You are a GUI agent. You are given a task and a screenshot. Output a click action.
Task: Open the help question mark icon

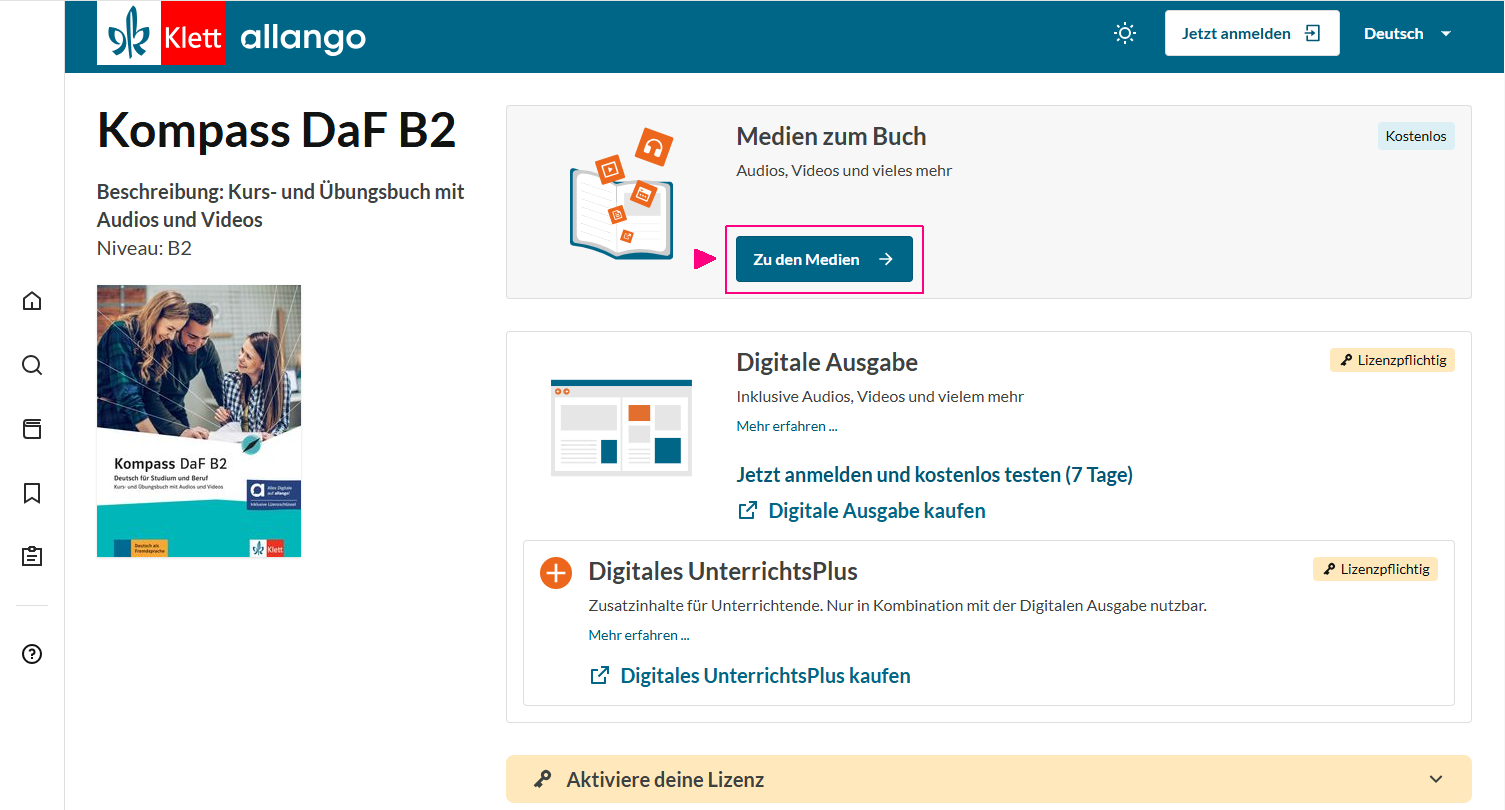click(32, 655)
